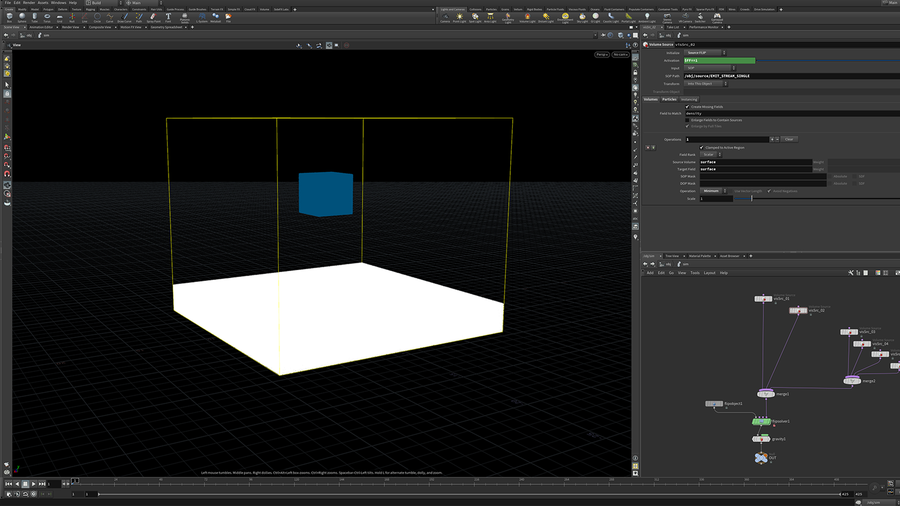Open the network editor Tools menu
Screen dimensions: 900x506
pos(695,273)
